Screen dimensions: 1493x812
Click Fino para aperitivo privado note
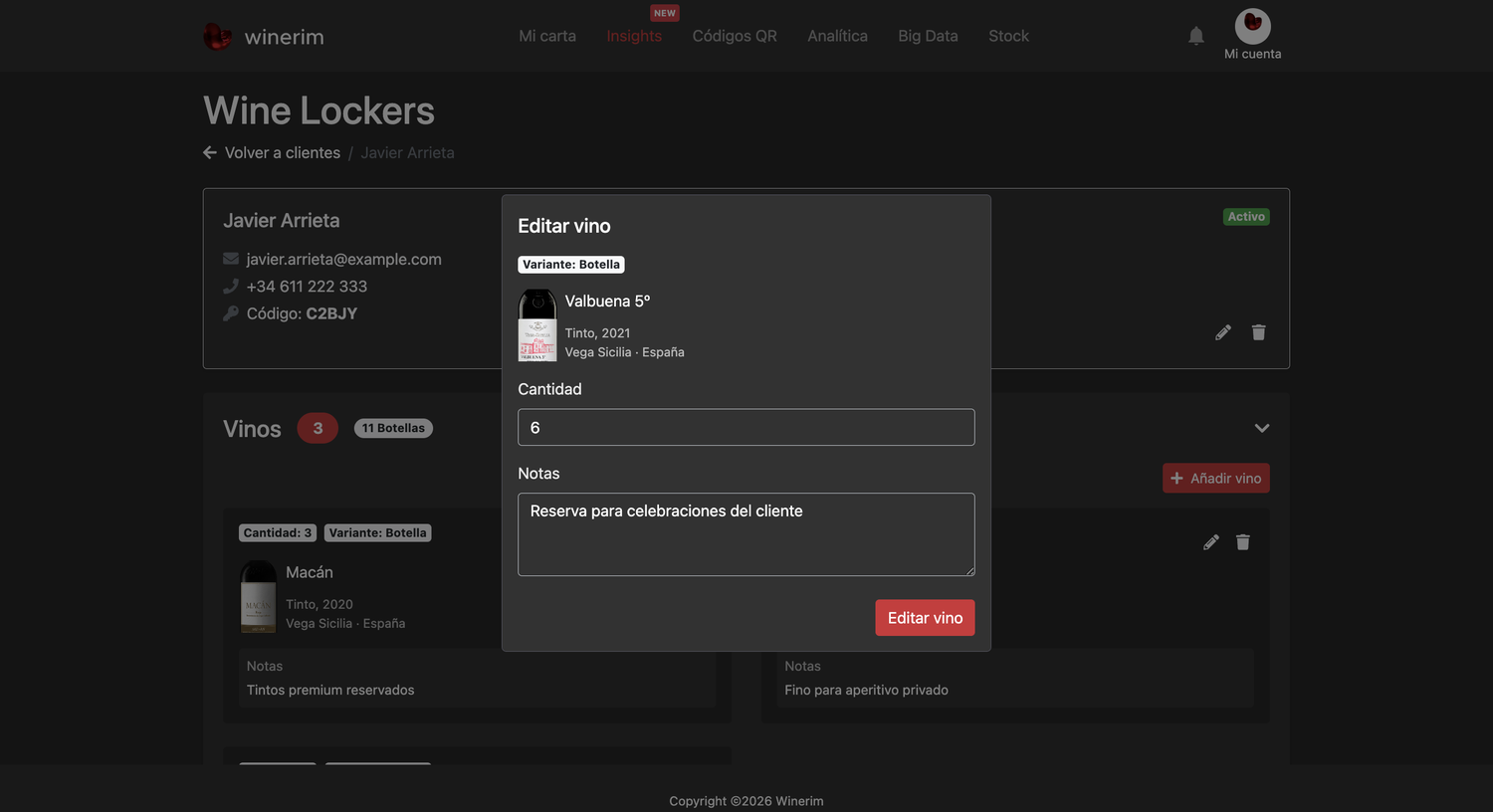pyautogui.click(x=866, y=690)
